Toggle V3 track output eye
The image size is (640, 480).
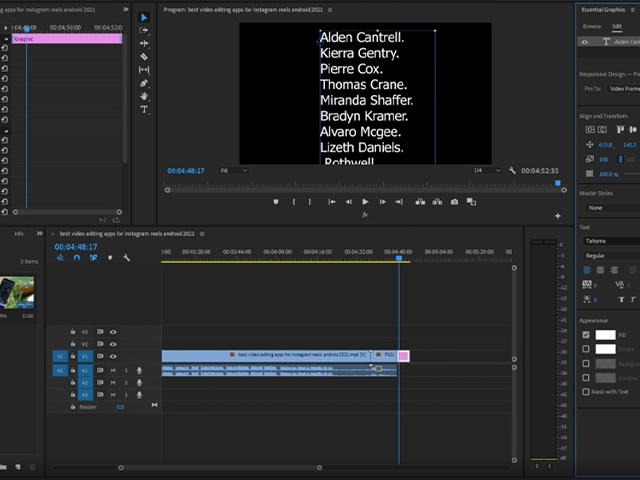[x=113, y=332]
